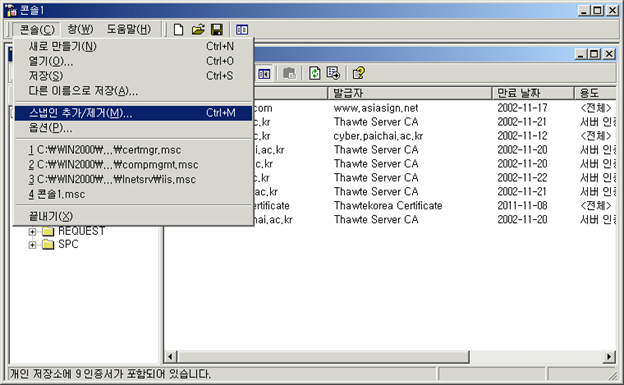Click the REQUEST folder label
The image size is (624, 385).
82,231
